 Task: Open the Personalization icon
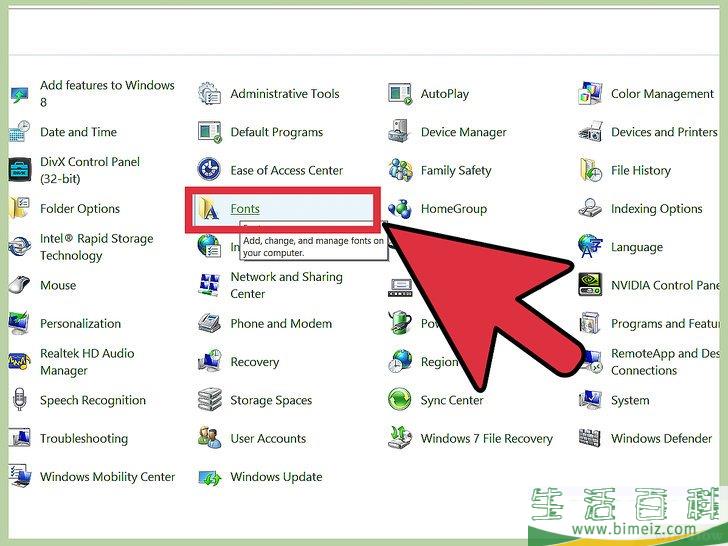tap(20, 323)
